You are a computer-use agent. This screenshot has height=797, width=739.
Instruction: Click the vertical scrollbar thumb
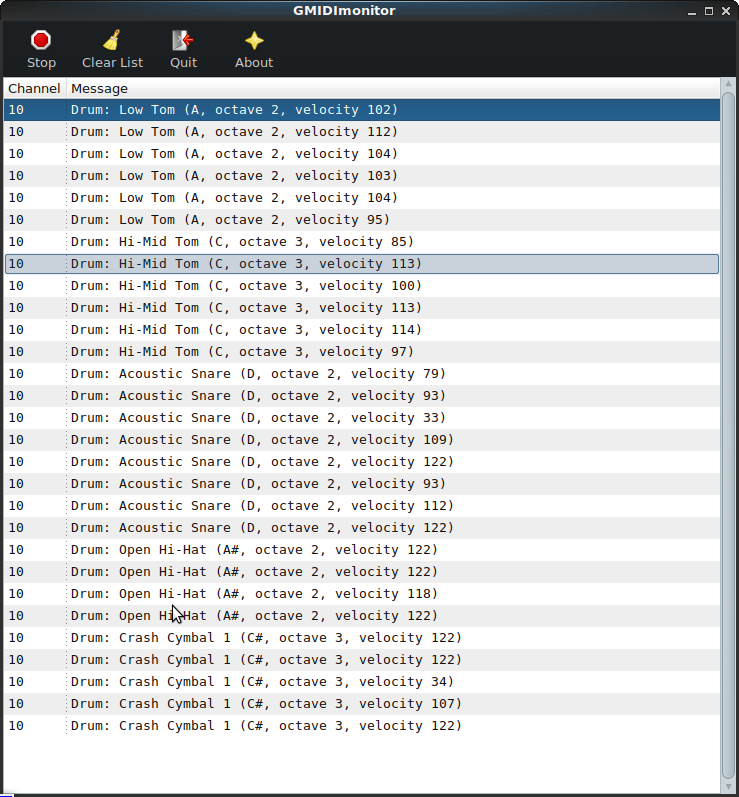pos(728,435)
